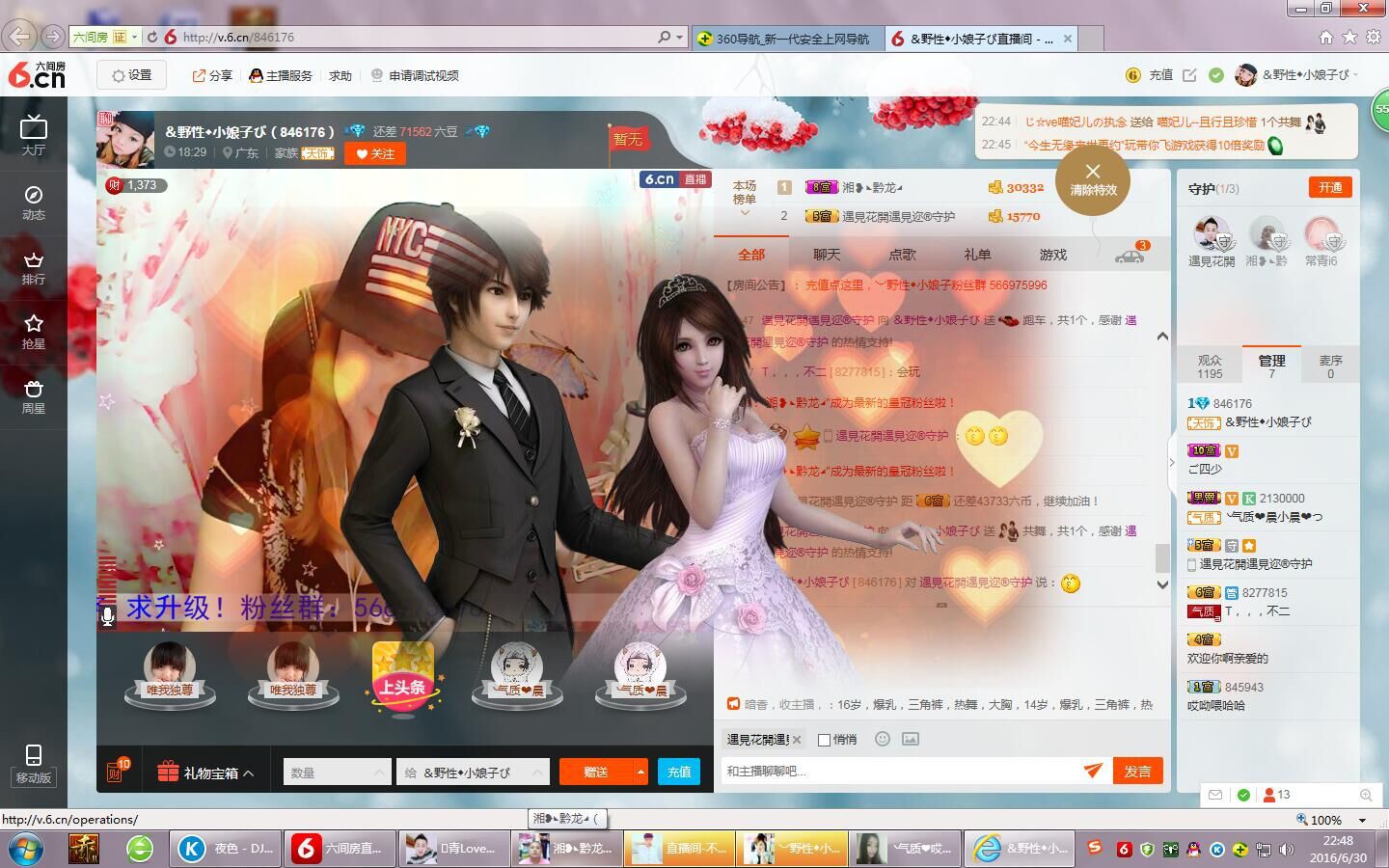The height and width of the screenshot is (868, 1389).
Task: Click the 关注 follow button
Action: (x=375, y=153)
